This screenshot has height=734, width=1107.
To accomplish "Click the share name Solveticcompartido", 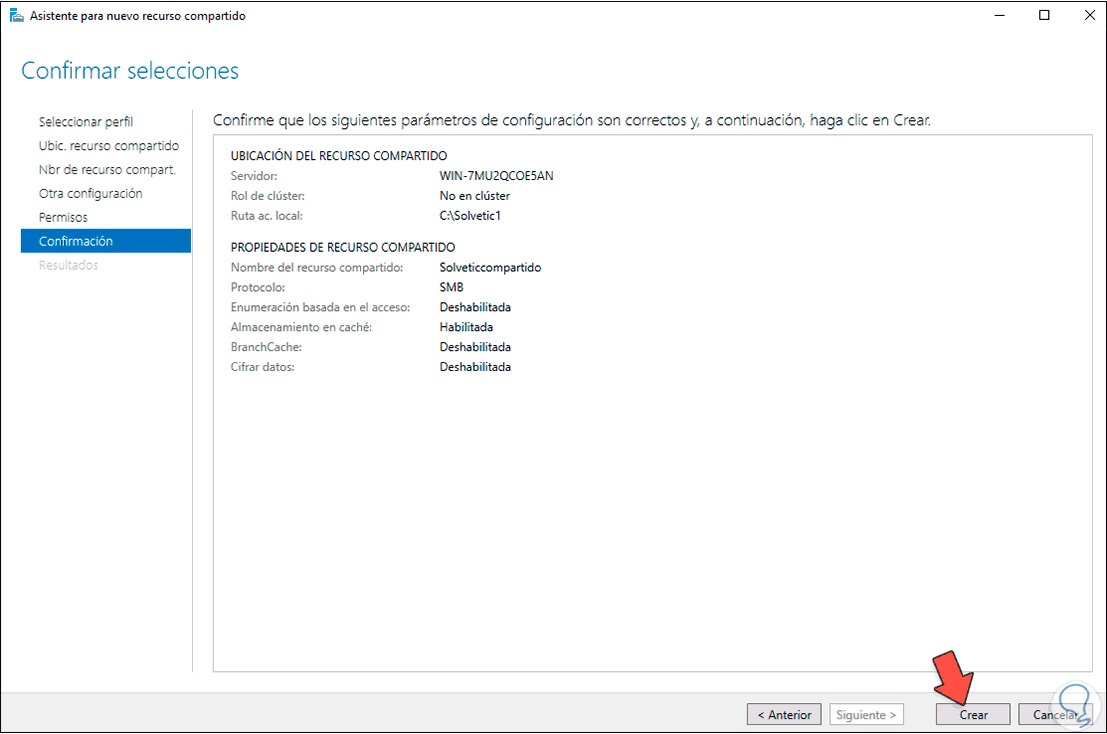I will click(489, 267).
